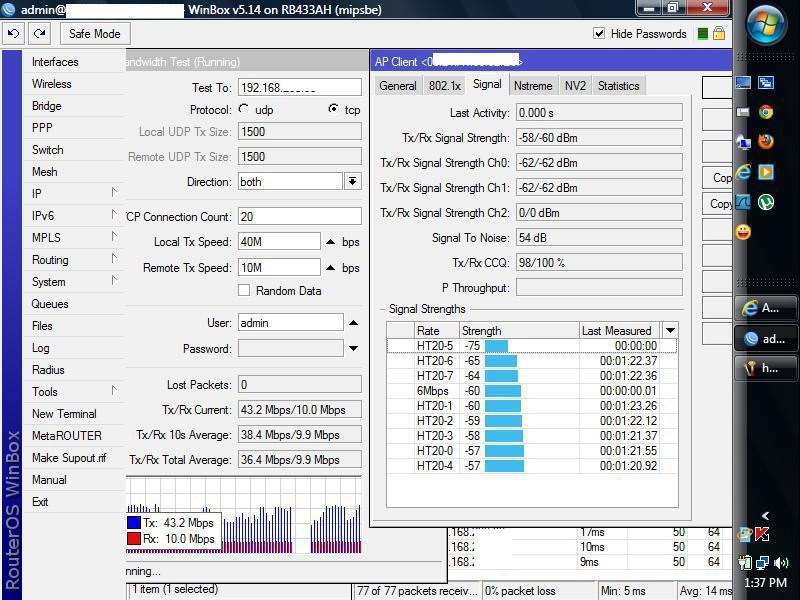Open Firefox using its desktop icon
The image size is (800, 600).
[x=766, y=140]
